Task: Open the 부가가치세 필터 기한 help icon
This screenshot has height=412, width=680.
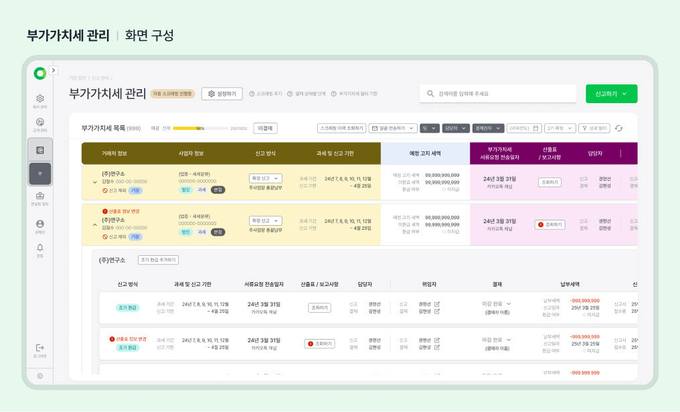Action: [333, 94]
